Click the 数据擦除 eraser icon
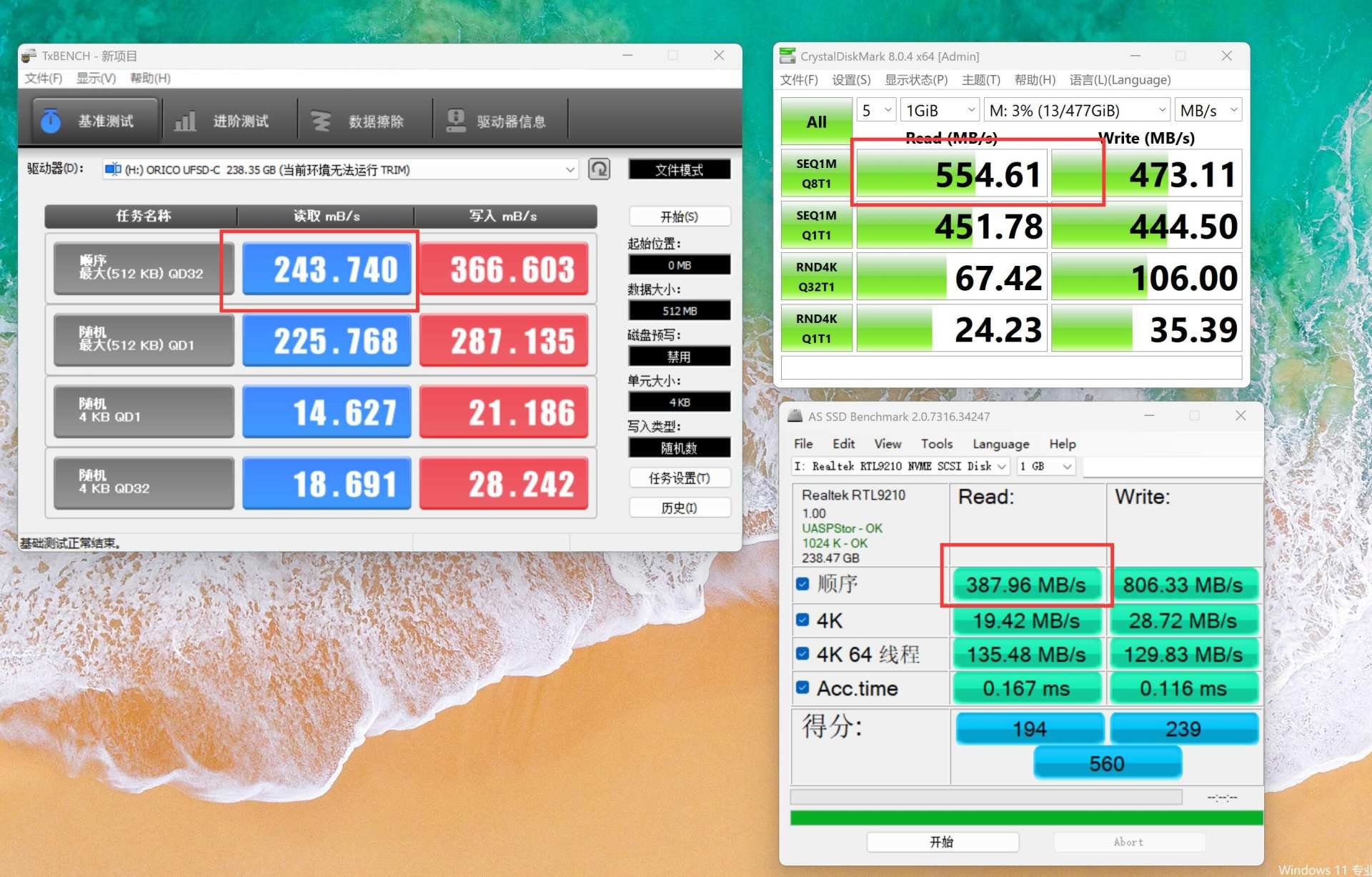This screenshot has height=877, width=1372. (321, 121)
